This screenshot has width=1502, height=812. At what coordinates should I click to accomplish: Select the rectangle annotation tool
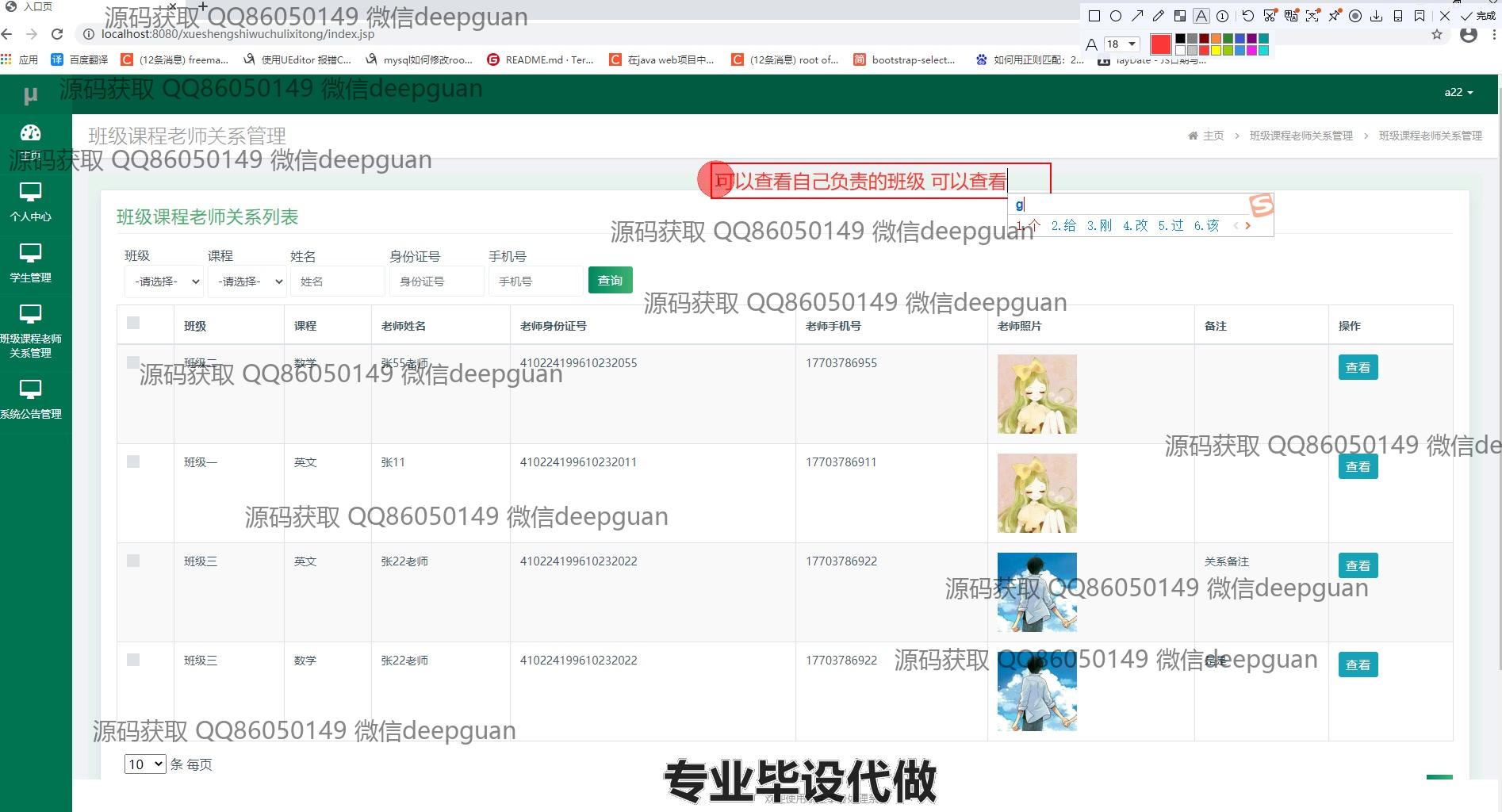coord(1094,16)
